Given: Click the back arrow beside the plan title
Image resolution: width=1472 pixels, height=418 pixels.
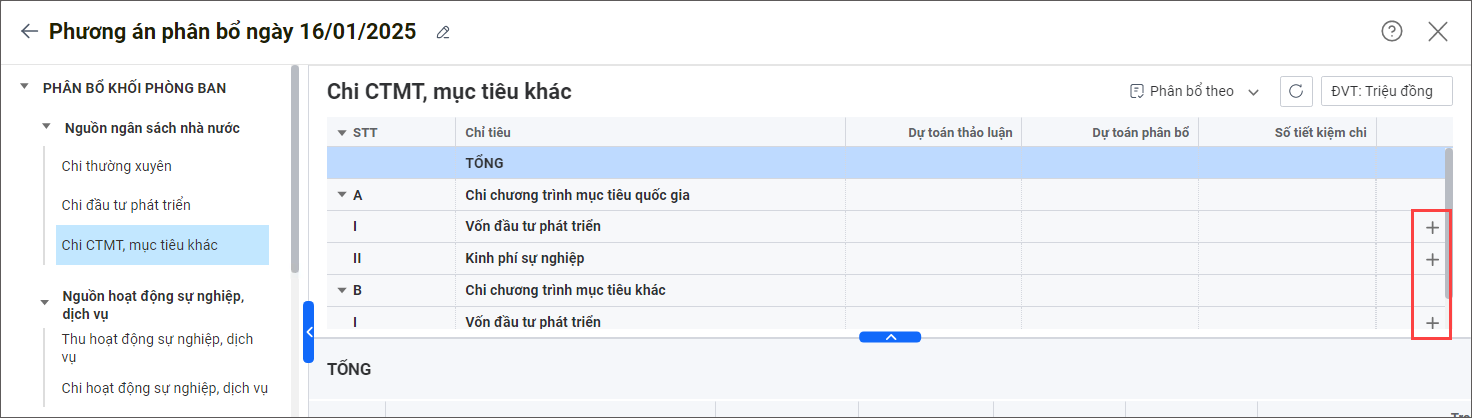Looking at the screenshot, I should tap(29, 32).
